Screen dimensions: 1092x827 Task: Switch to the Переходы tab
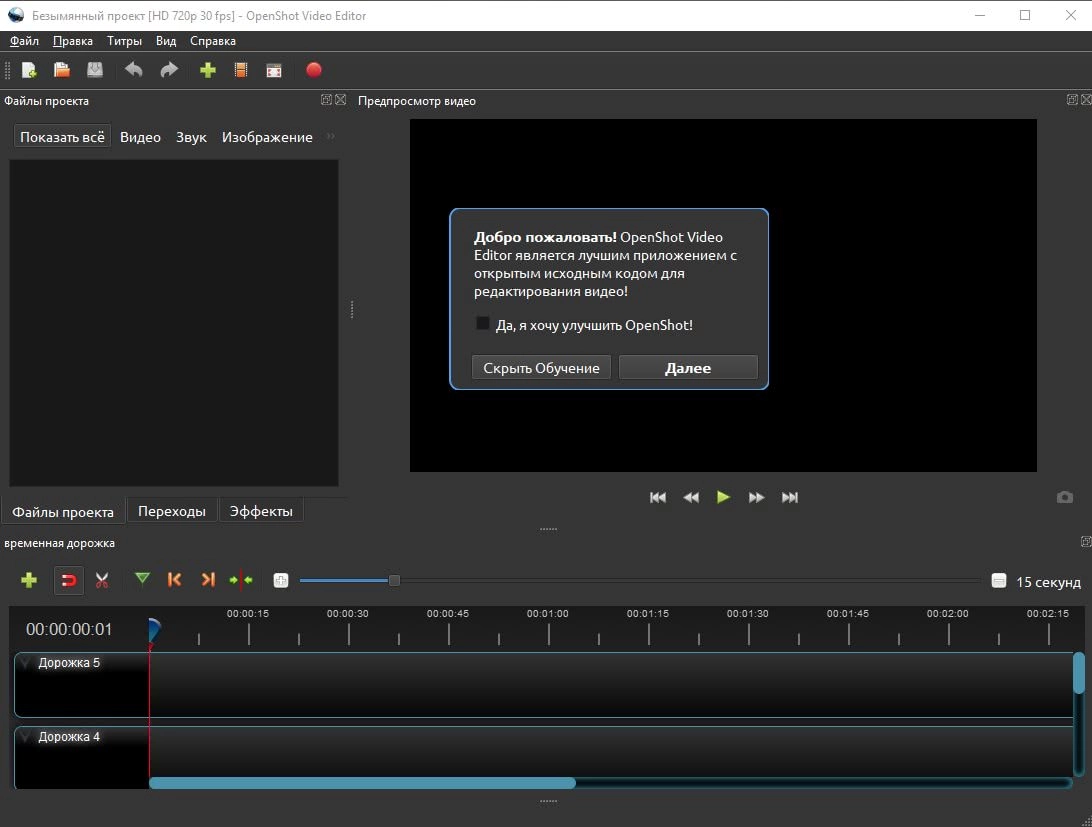[172, 511]
